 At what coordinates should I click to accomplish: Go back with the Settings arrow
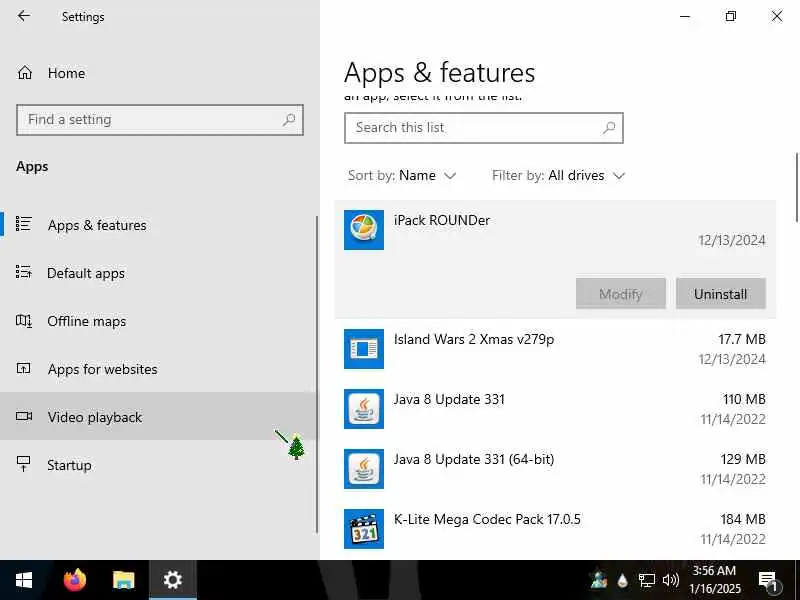coord(24,16)
